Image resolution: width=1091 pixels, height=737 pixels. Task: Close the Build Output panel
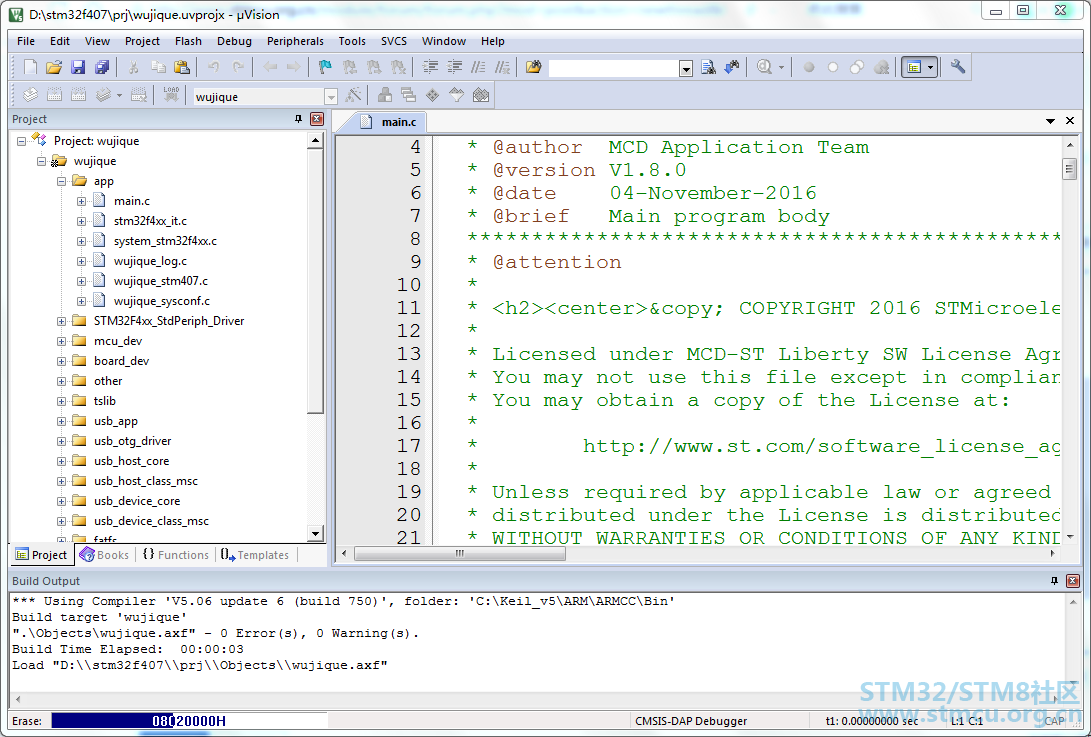coord(1073,580)
